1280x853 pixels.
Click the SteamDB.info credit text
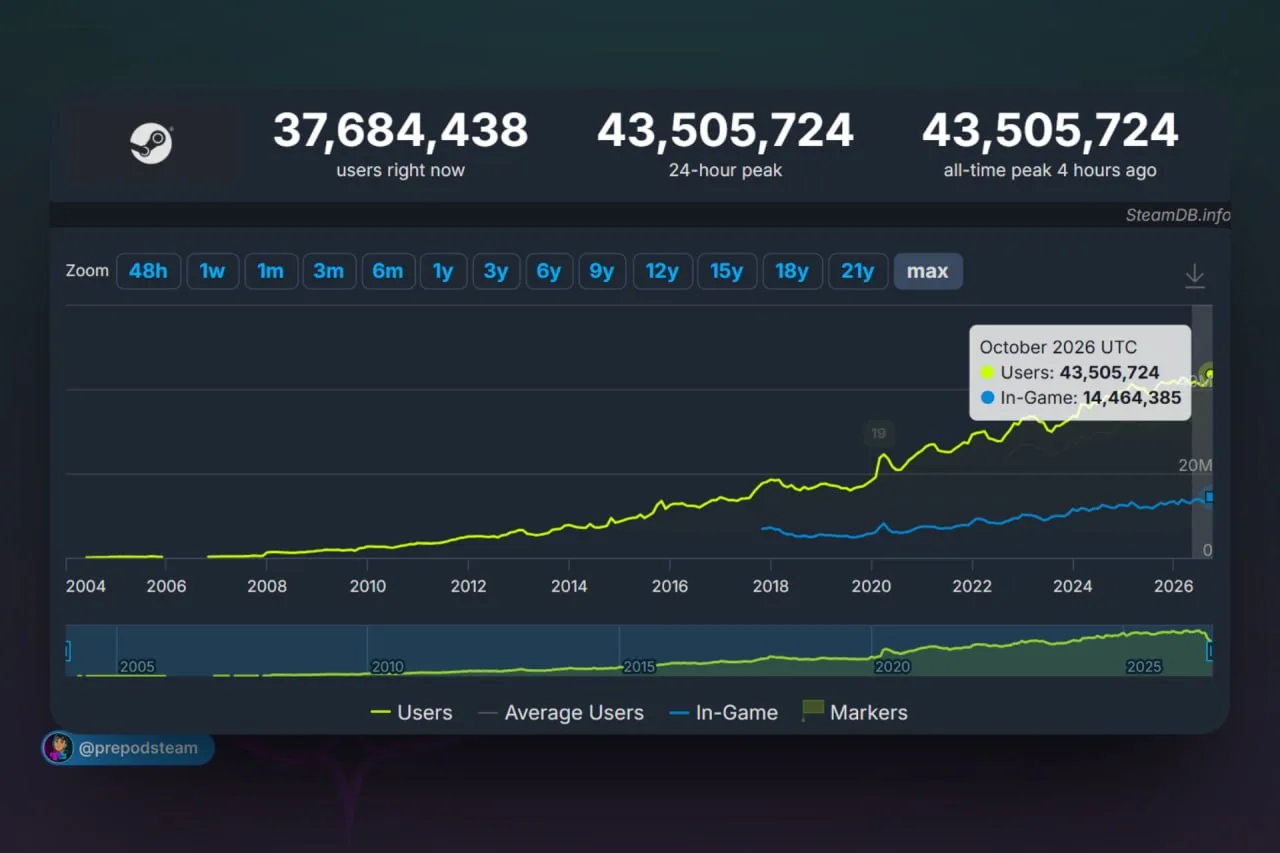[x=1178, y=215]
